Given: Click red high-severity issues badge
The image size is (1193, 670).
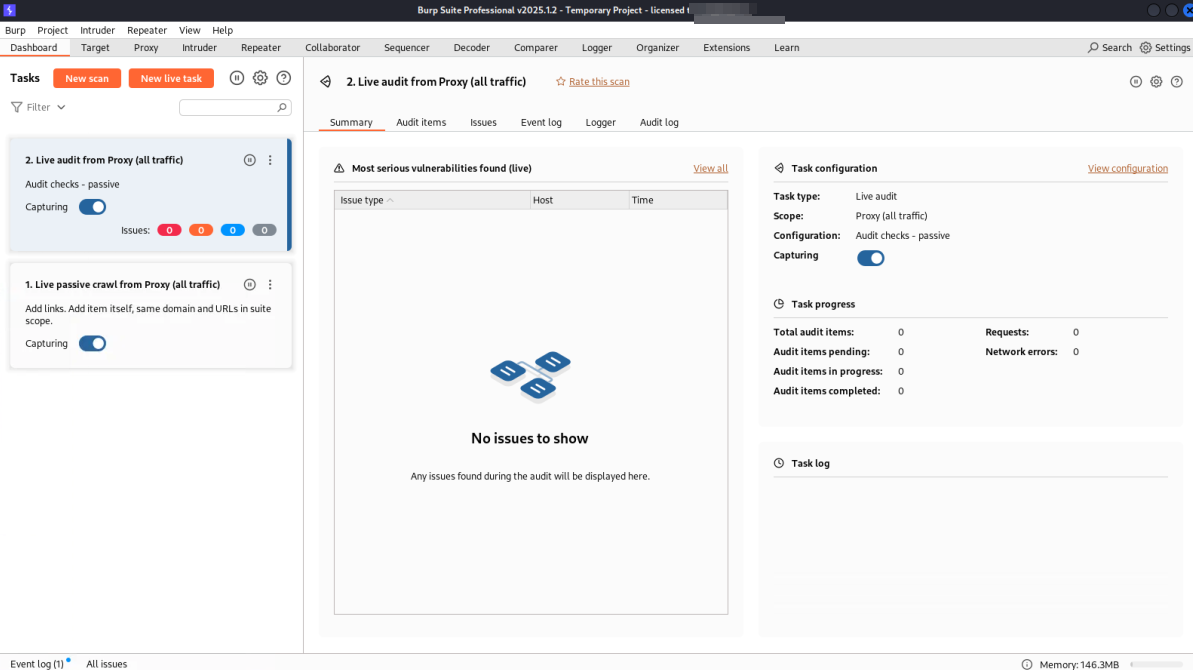Looking at the screenshot, I should 169,230.
